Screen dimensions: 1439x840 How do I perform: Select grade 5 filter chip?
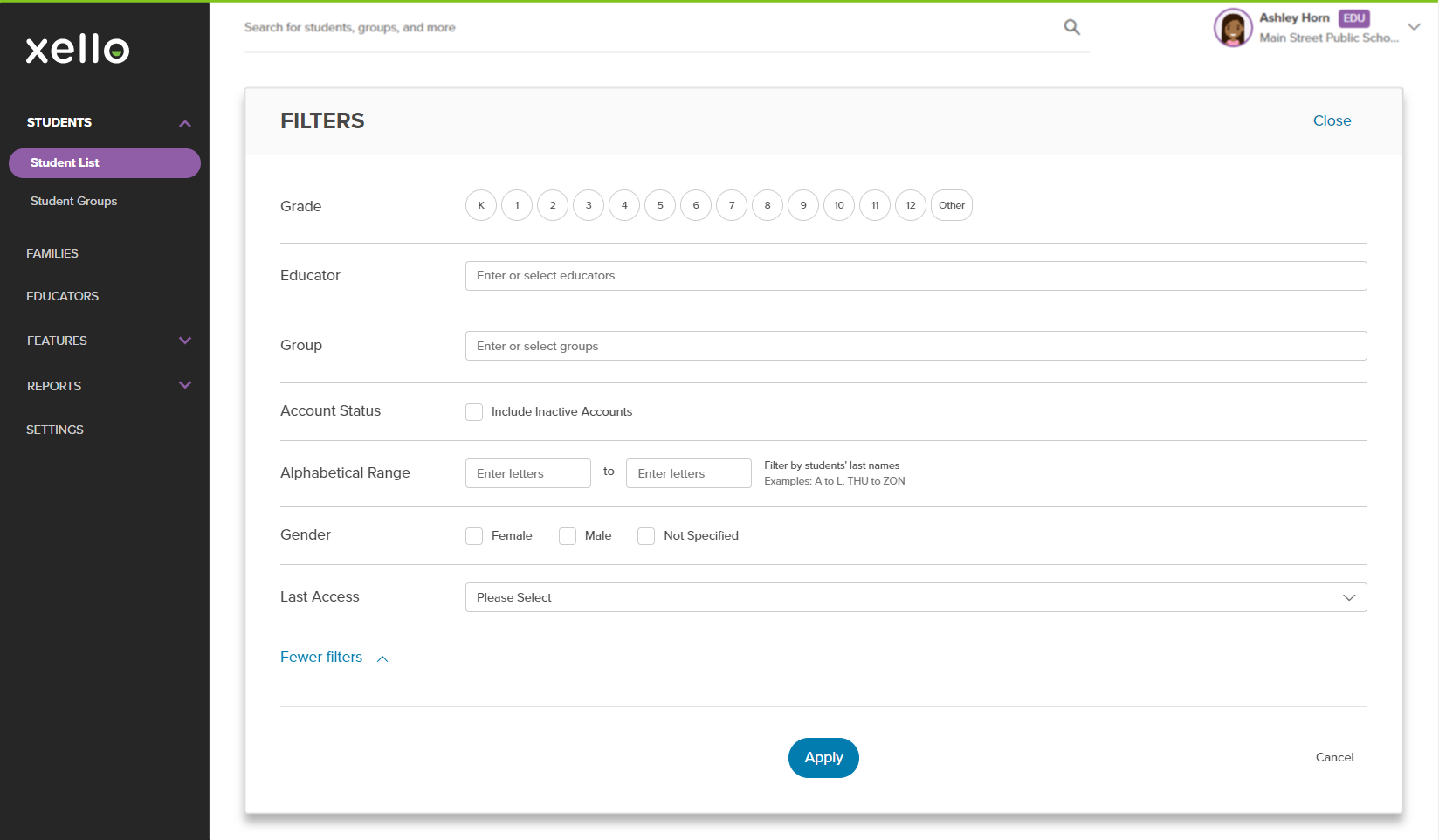coord(660,206)
